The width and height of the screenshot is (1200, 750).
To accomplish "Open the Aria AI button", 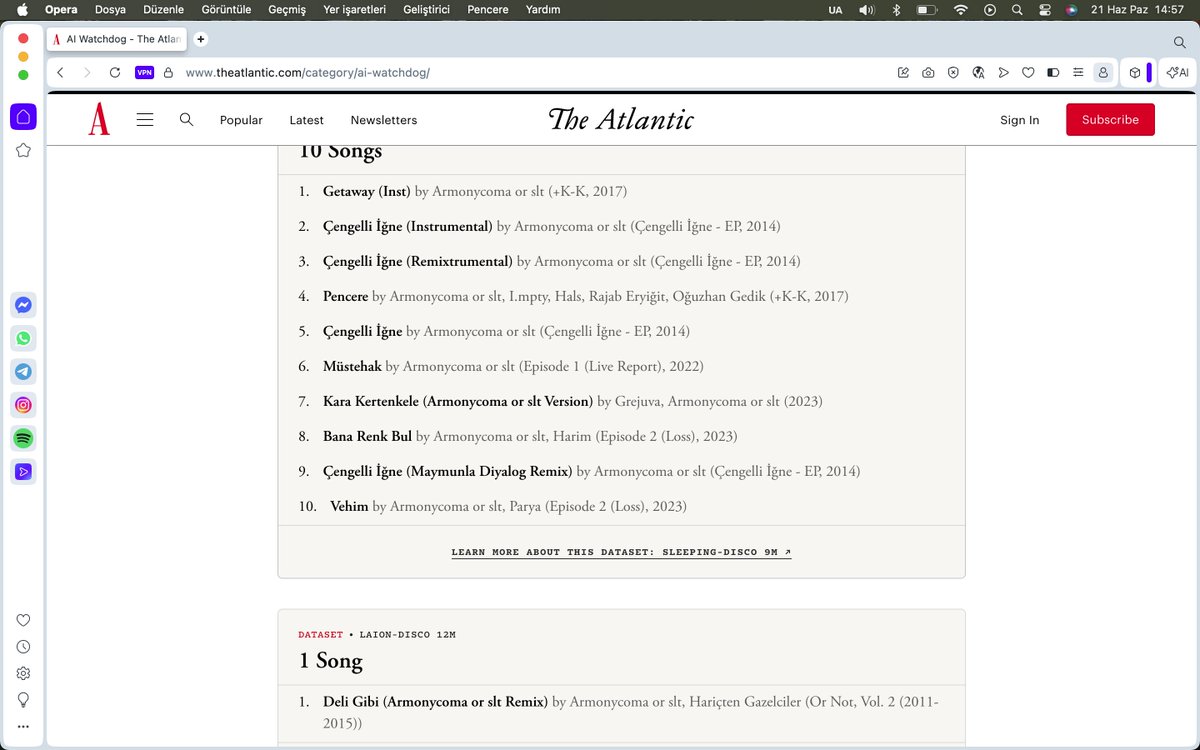I will [x=1178, y=72].
